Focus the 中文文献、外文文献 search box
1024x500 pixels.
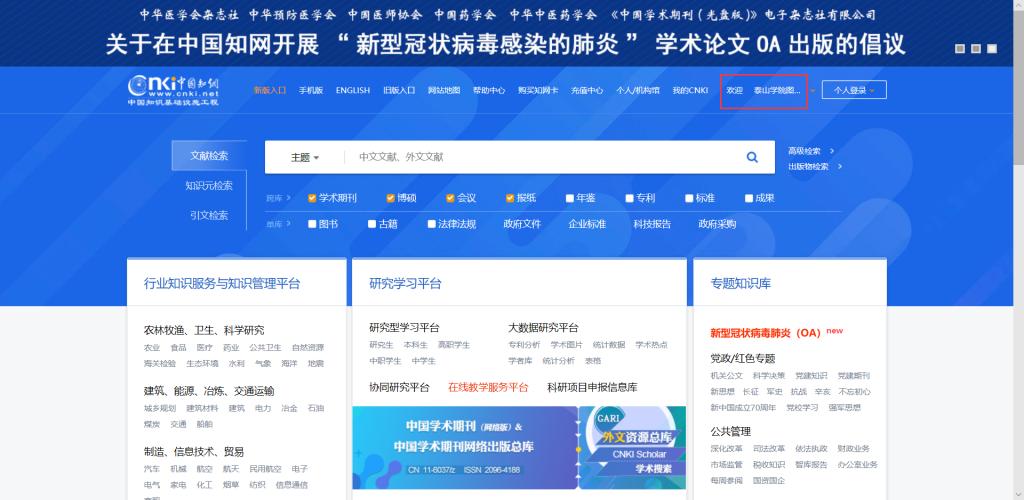point(540,157)
